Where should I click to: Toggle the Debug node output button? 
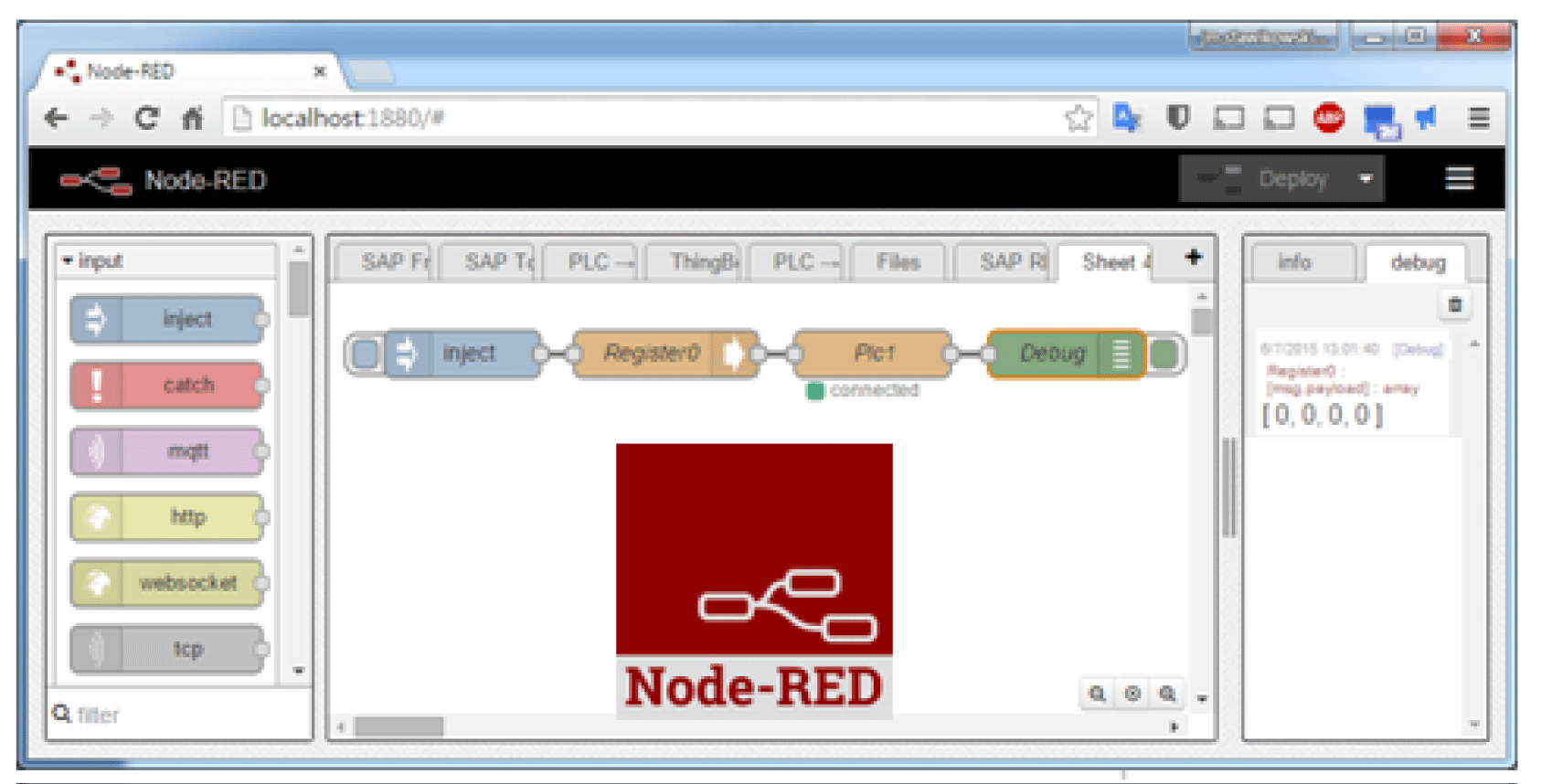coord(1164,354)
